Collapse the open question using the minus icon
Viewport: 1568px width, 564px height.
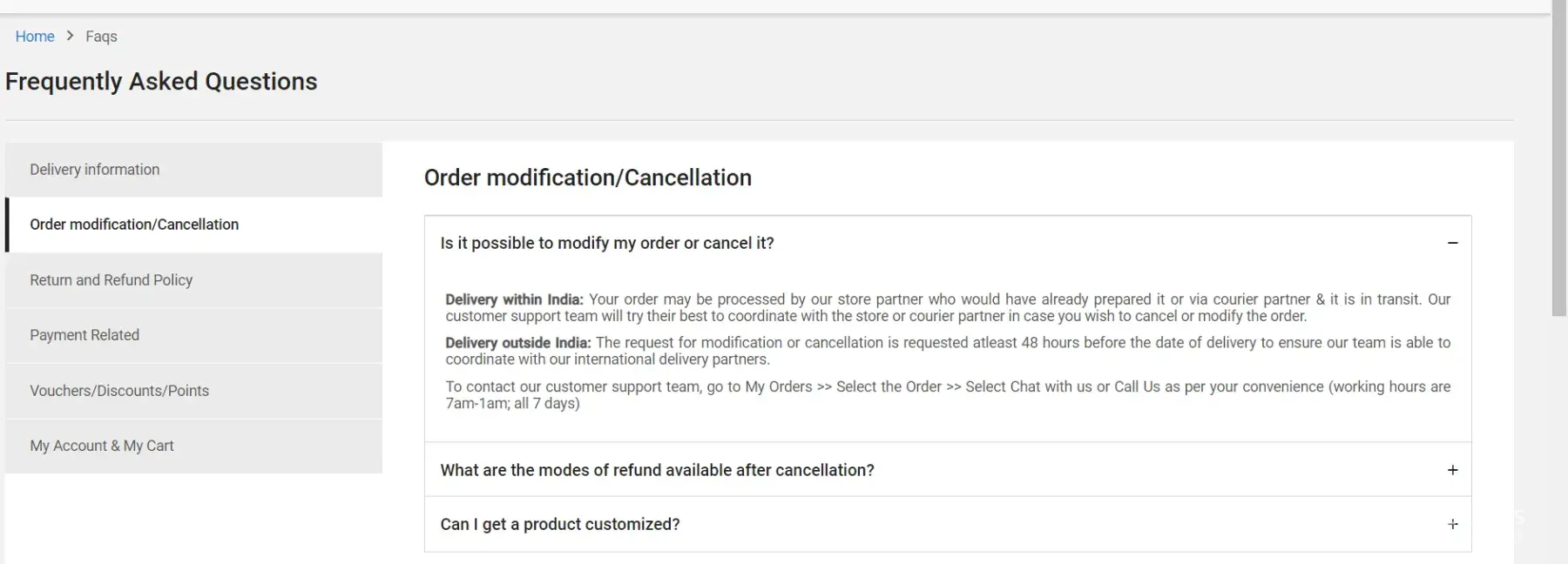[x=1452, y=243]
